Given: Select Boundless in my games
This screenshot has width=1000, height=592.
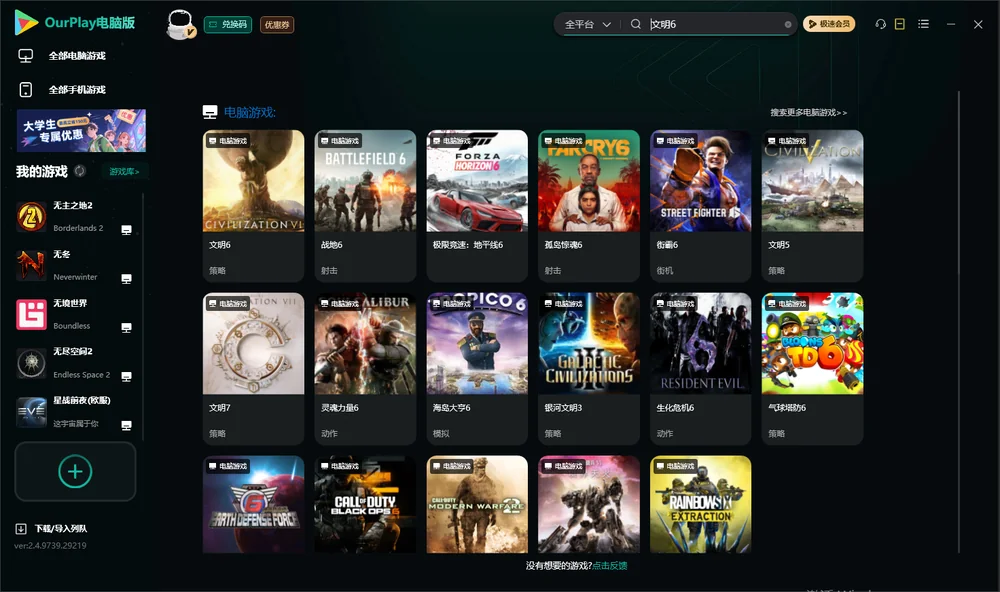Looking at the screenshot, I should click(75, 314).
